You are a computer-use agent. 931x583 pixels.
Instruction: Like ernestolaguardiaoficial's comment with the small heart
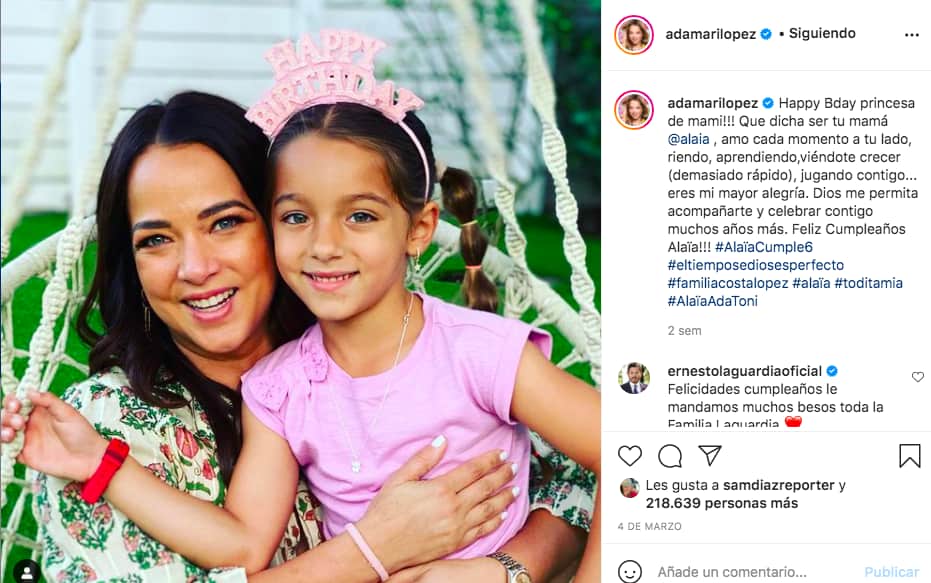[x=917, y=377]
